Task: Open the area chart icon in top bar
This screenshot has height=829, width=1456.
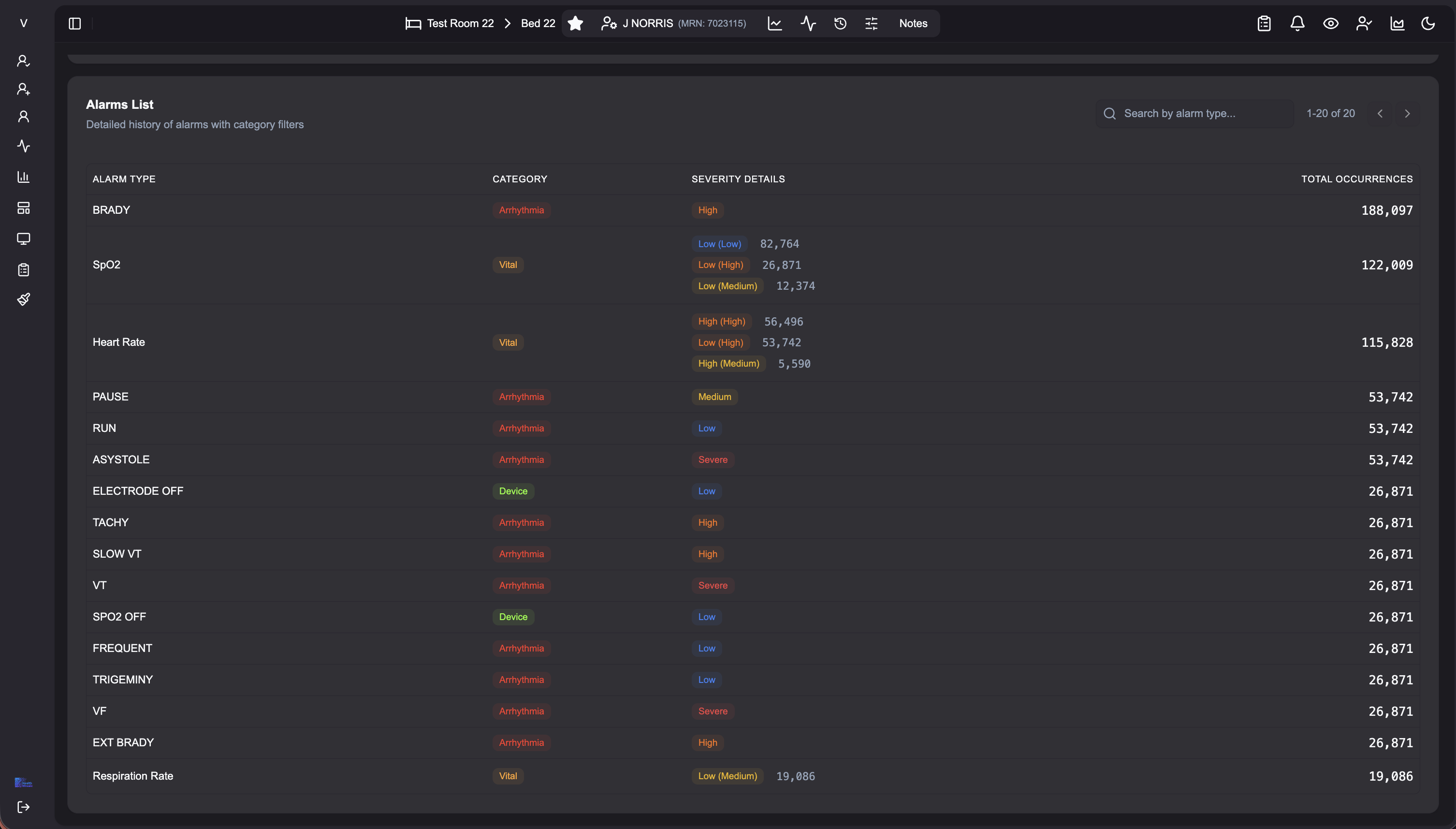Action: point(1397,23)
